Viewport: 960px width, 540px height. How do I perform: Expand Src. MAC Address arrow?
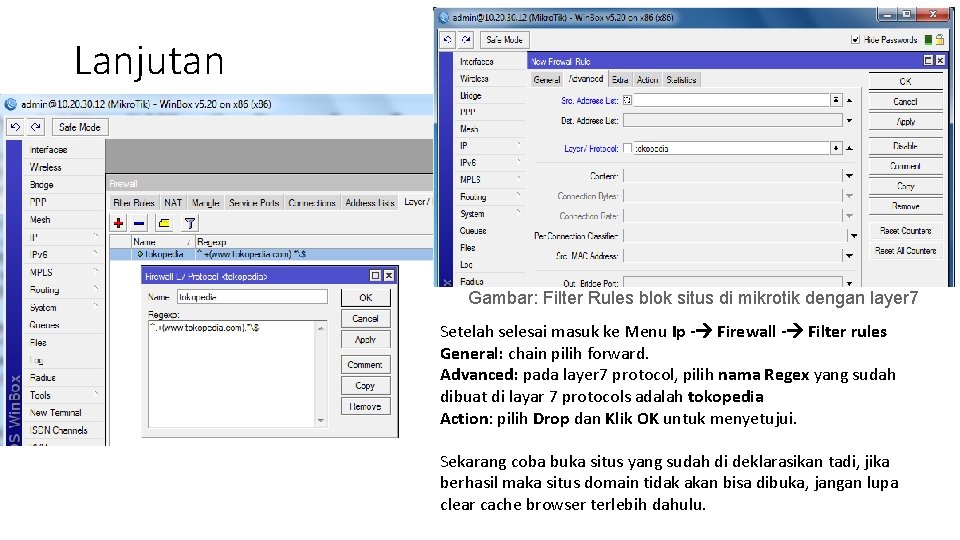(850, 256)
